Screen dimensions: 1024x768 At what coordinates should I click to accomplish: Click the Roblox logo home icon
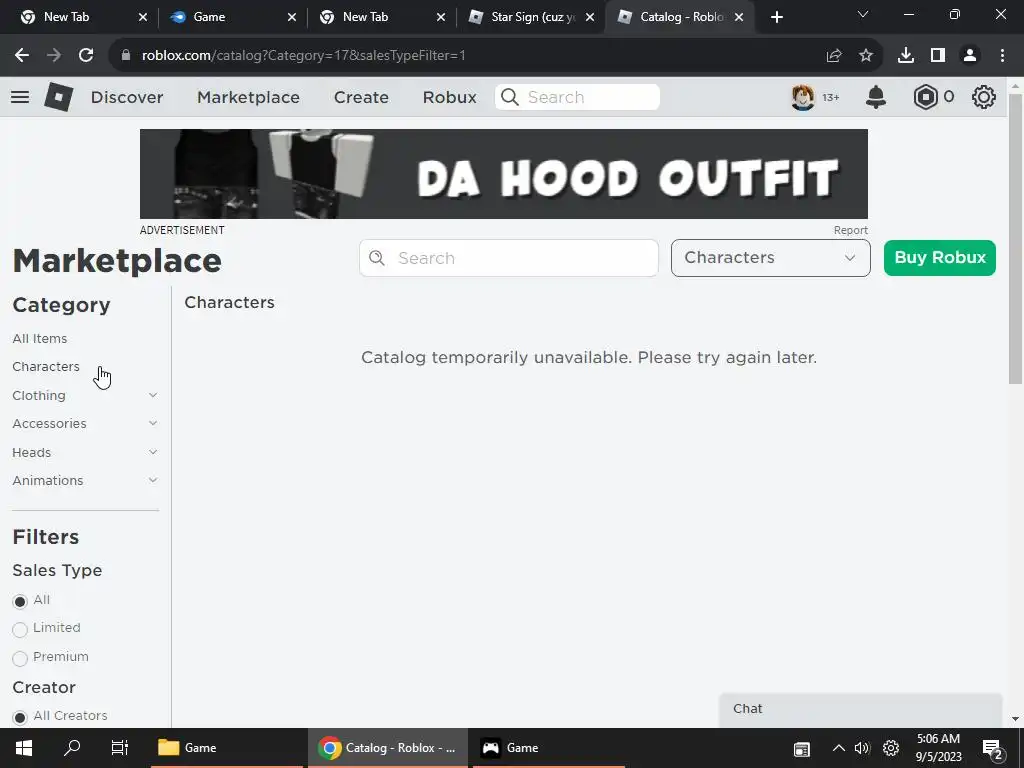[58, 97]
